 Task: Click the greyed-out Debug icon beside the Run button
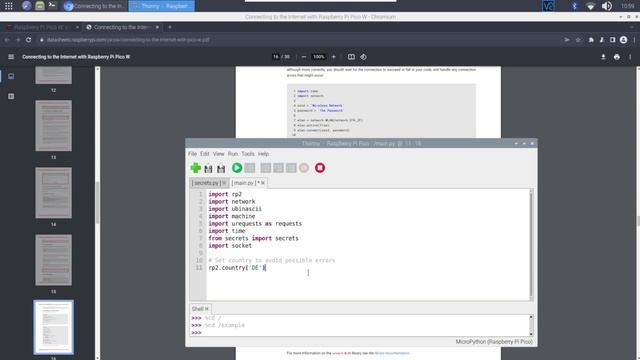[x=250, y=168]
